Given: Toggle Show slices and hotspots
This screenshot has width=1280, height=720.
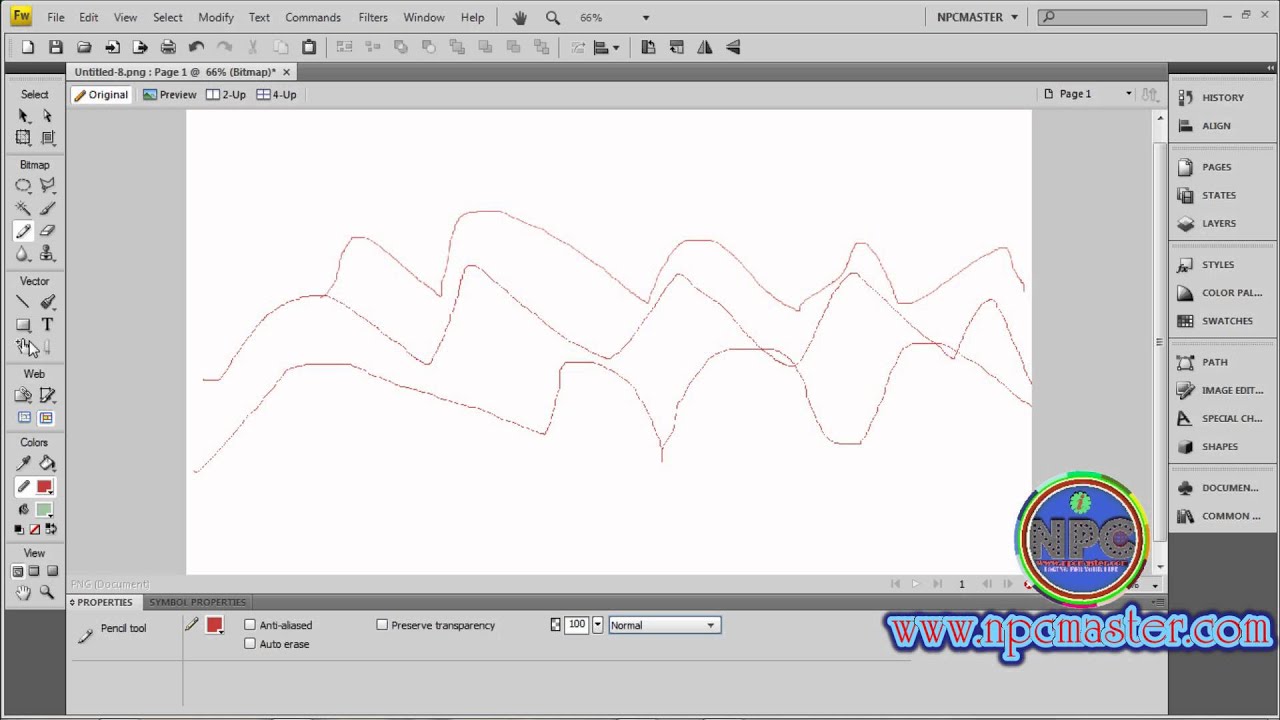Looking at the screenshot, I should point(46,418).
